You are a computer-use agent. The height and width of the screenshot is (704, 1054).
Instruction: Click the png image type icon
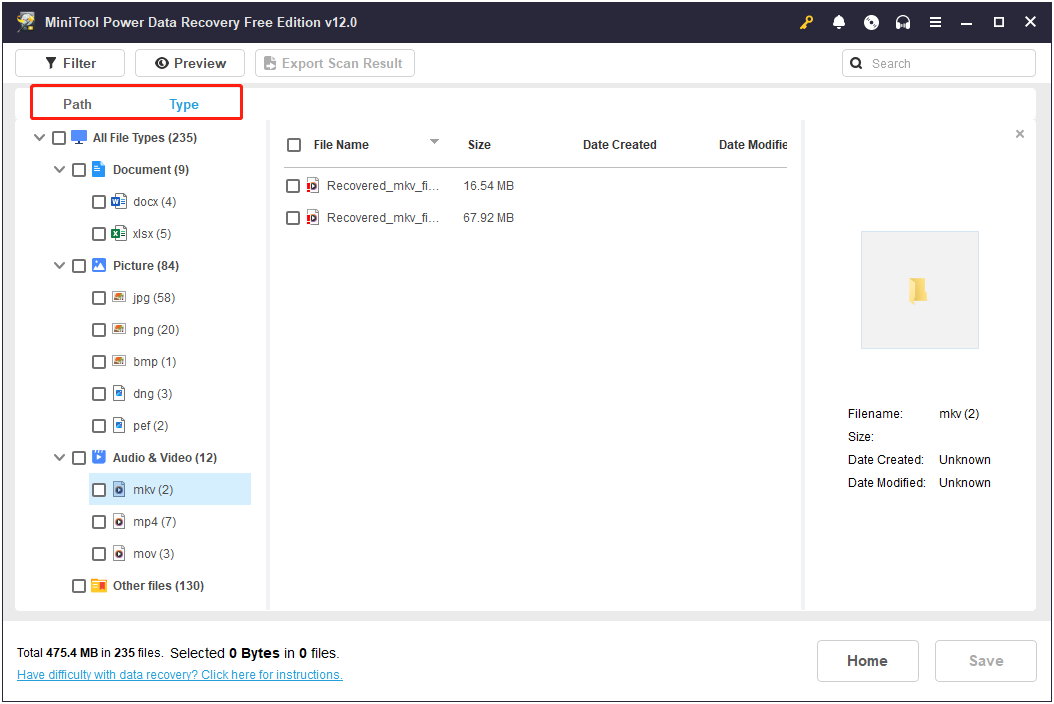[x=119, y=329]
